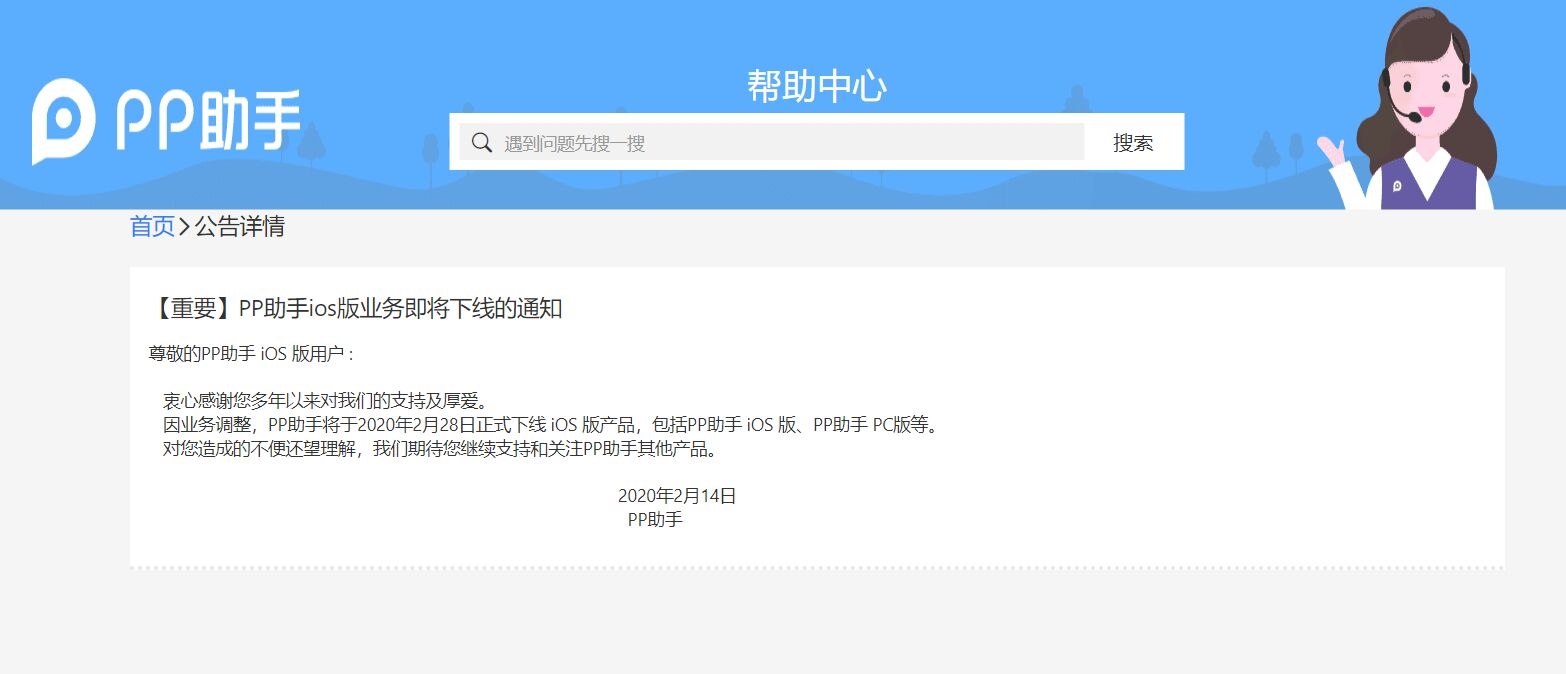Select the 公告详情 breadcrumb item
Screen dimensions: 1566x674
click(240, 227)
